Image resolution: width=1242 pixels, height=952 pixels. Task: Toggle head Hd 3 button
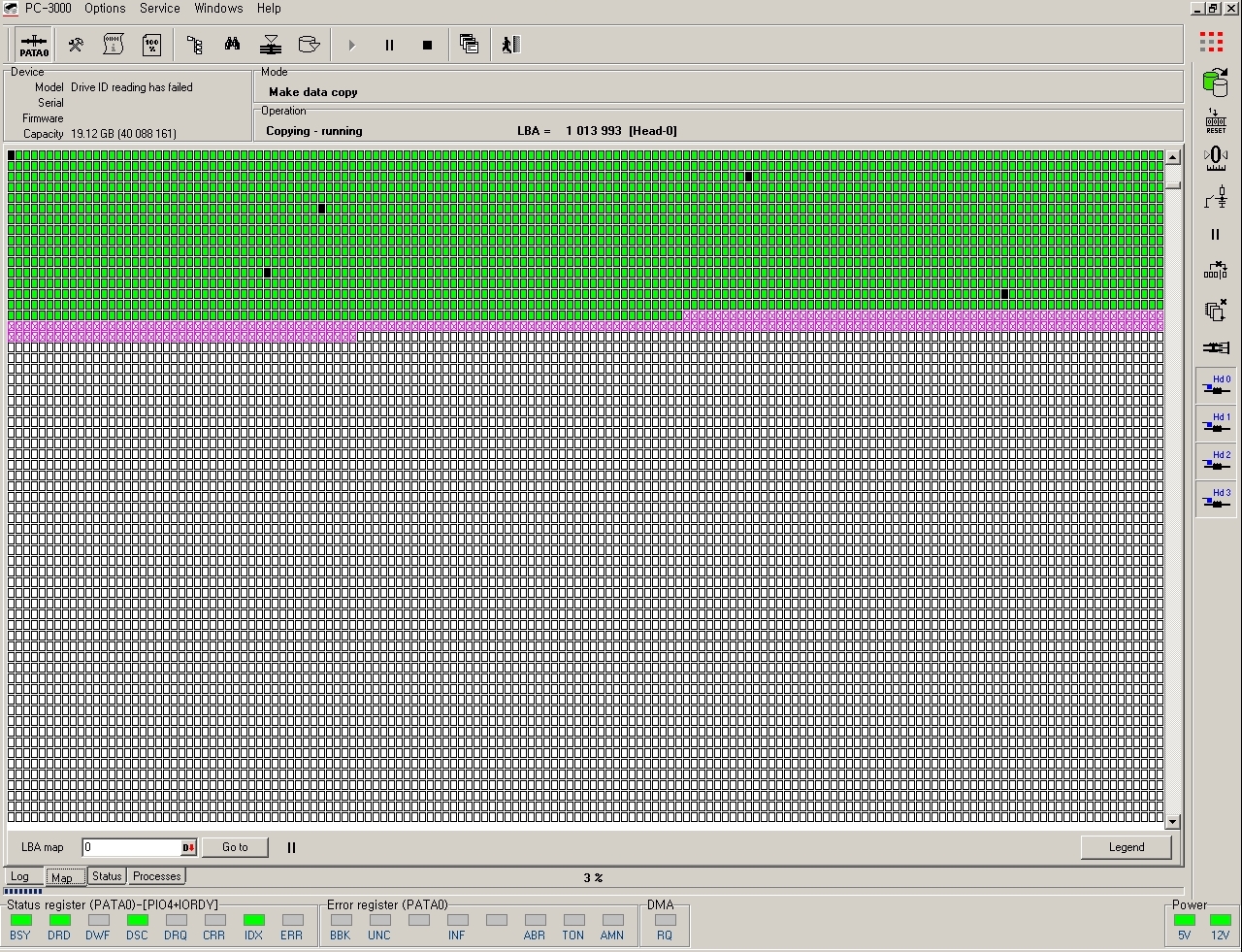coord(1215,499)
